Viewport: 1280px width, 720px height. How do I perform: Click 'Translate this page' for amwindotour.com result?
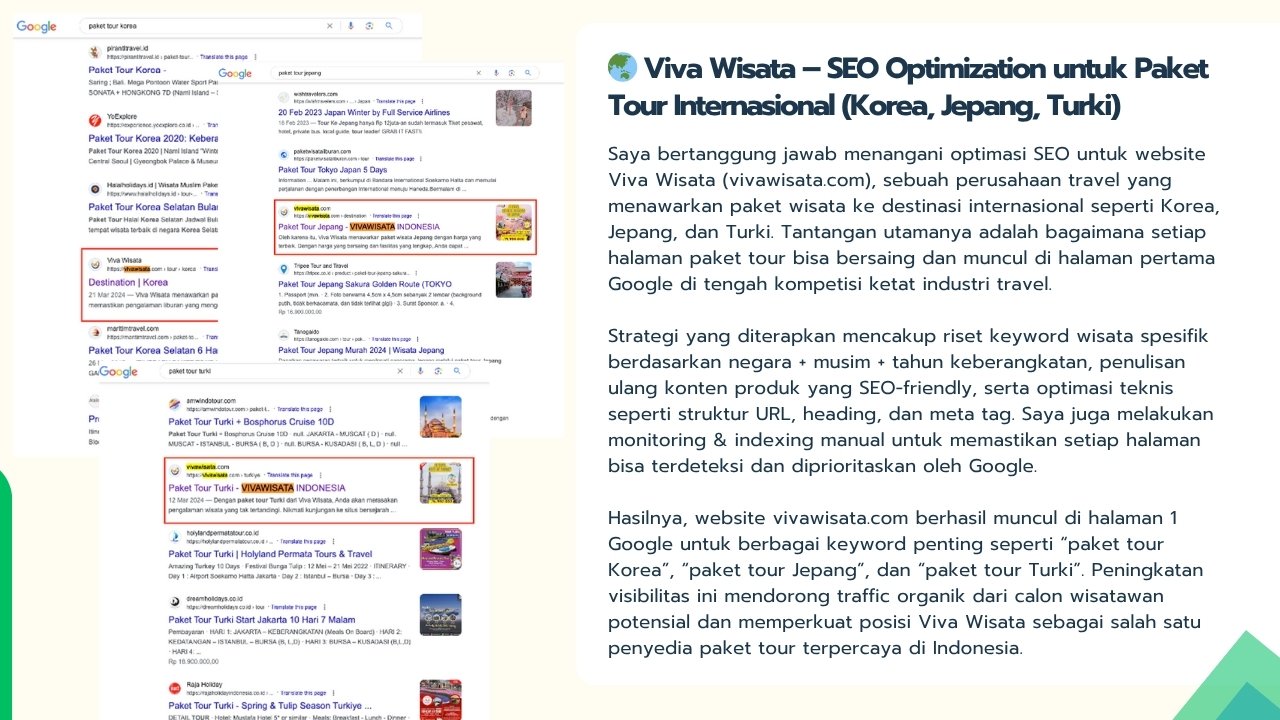tap(299, 409)
